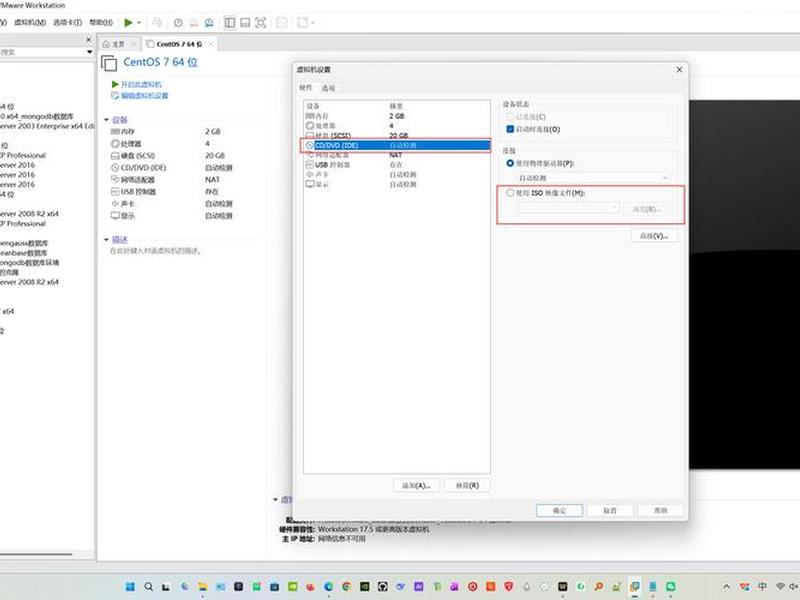Viewport: 800px width, 600px height.
Task: Click the take snapshot clock icon
Action: (178, 23)
